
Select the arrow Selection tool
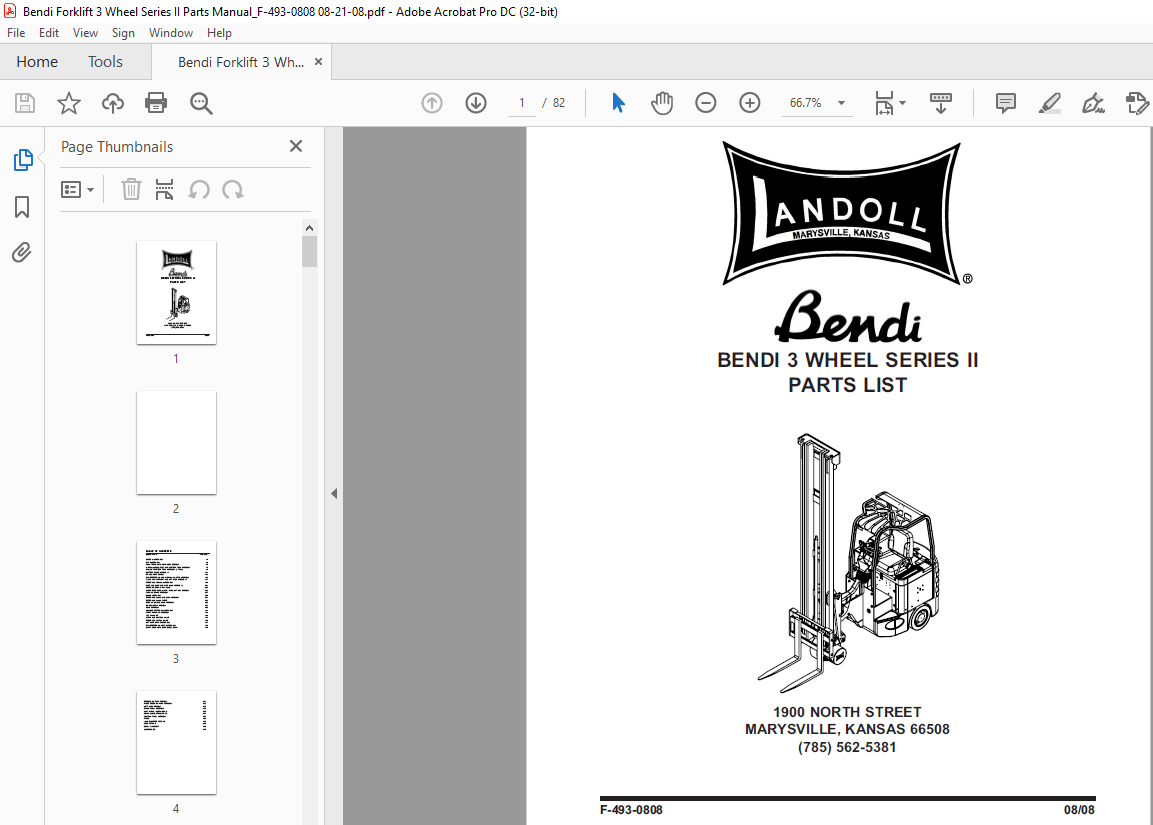[x=618, y=103]
